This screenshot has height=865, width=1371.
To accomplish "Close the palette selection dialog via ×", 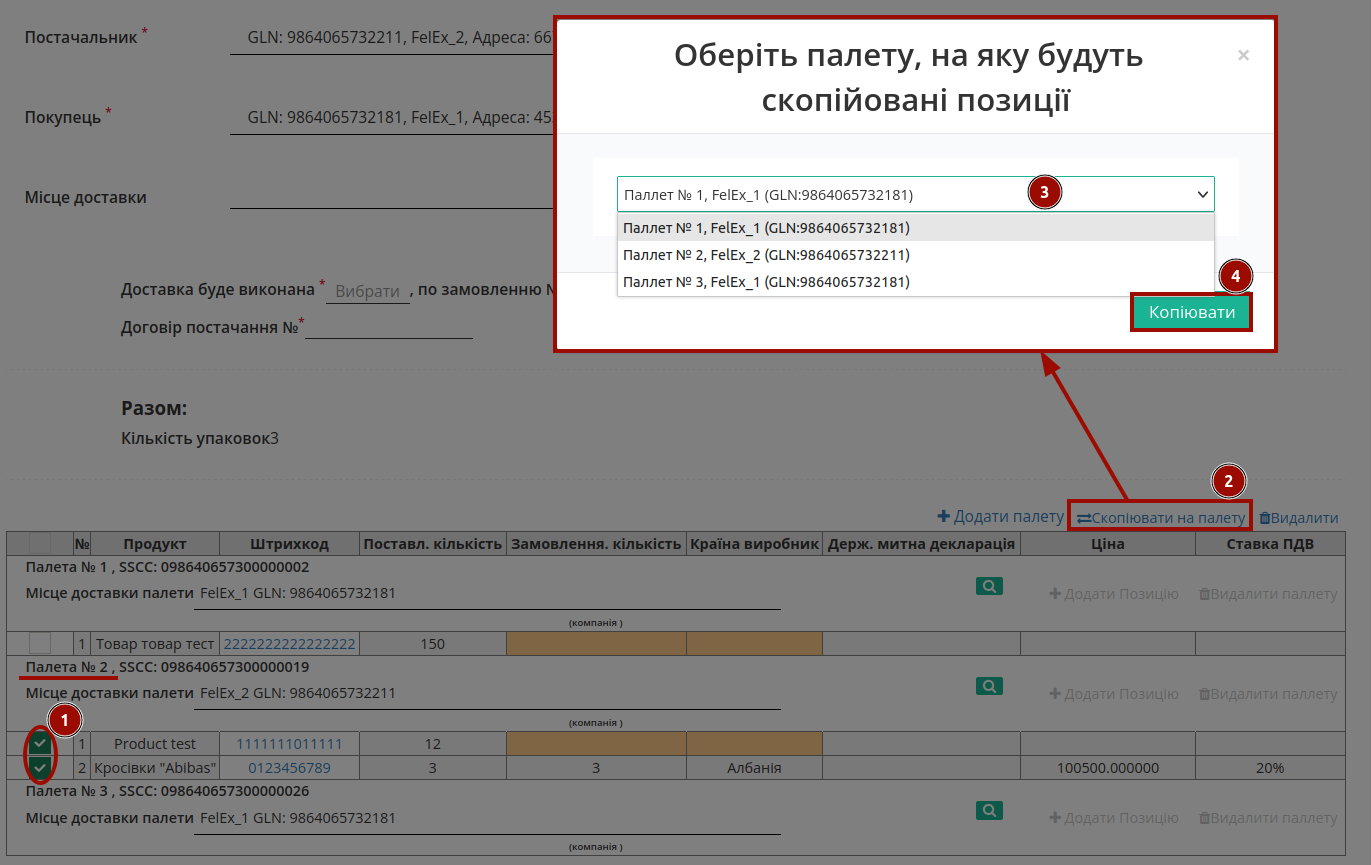I will [x=1243, y=56].
